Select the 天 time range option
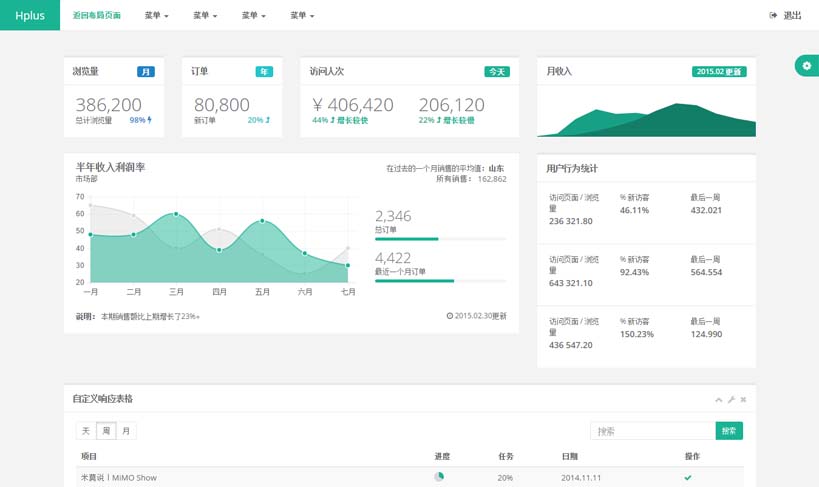 (x=86, y=431)
